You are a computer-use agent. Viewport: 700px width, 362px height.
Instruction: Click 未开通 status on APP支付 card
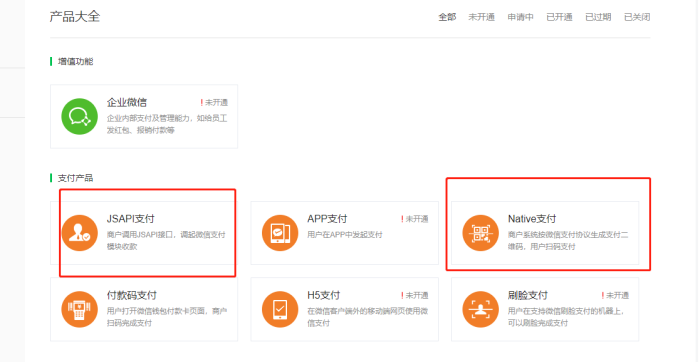tap(415, 219)
